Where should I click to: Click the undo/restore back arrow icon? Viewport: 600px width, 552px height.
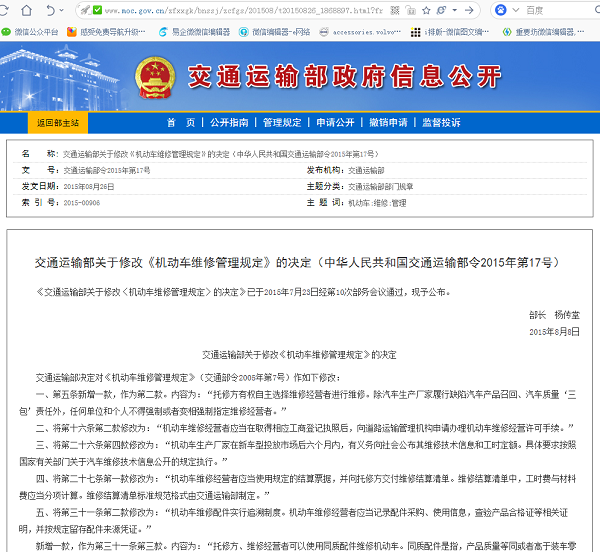tap(51, 10)
